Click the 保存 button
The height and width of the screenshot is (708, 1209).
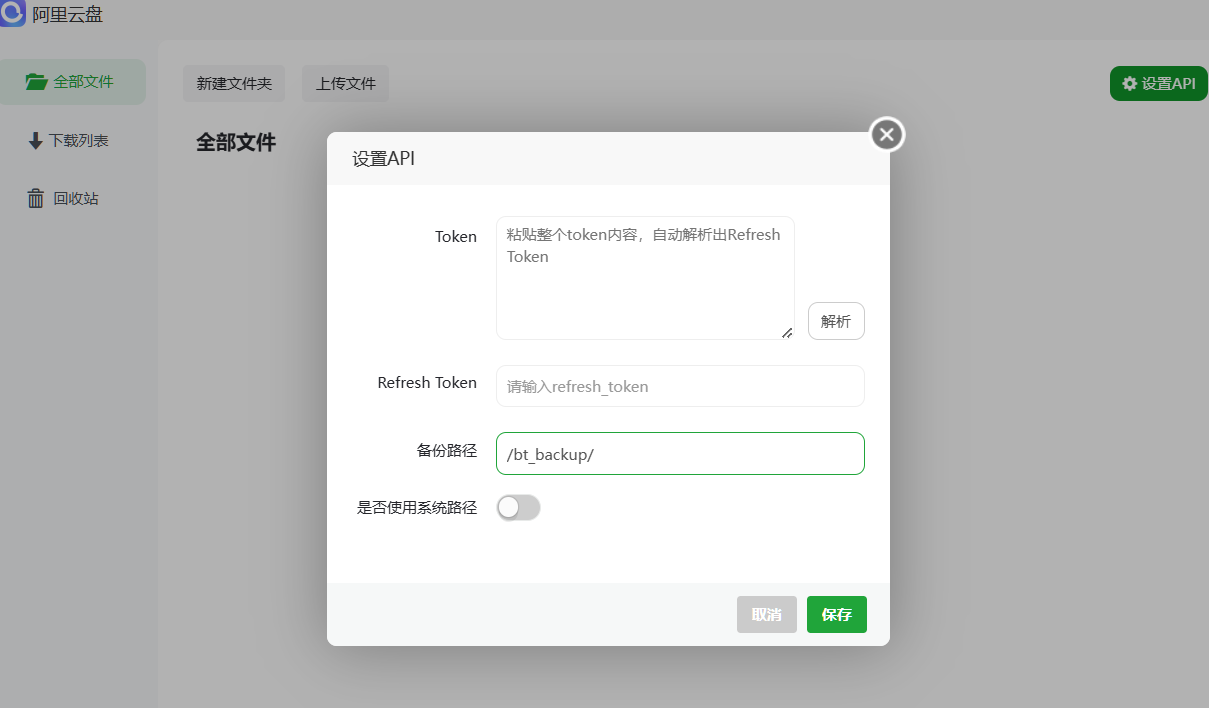point(837,614)
